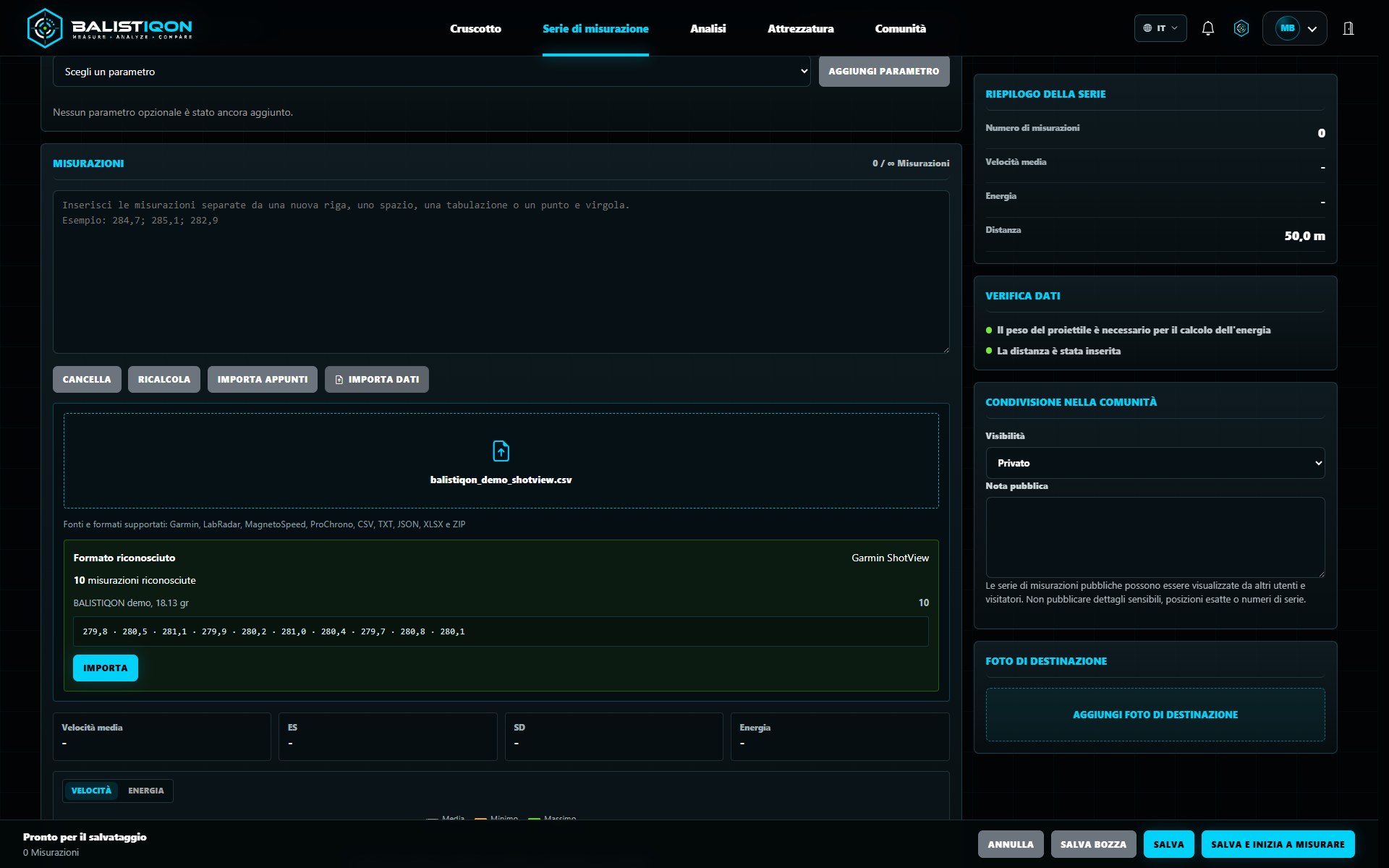Click the supported formats hint text
The width and height of the screenshot is (1389, 868).
[264, 524]
